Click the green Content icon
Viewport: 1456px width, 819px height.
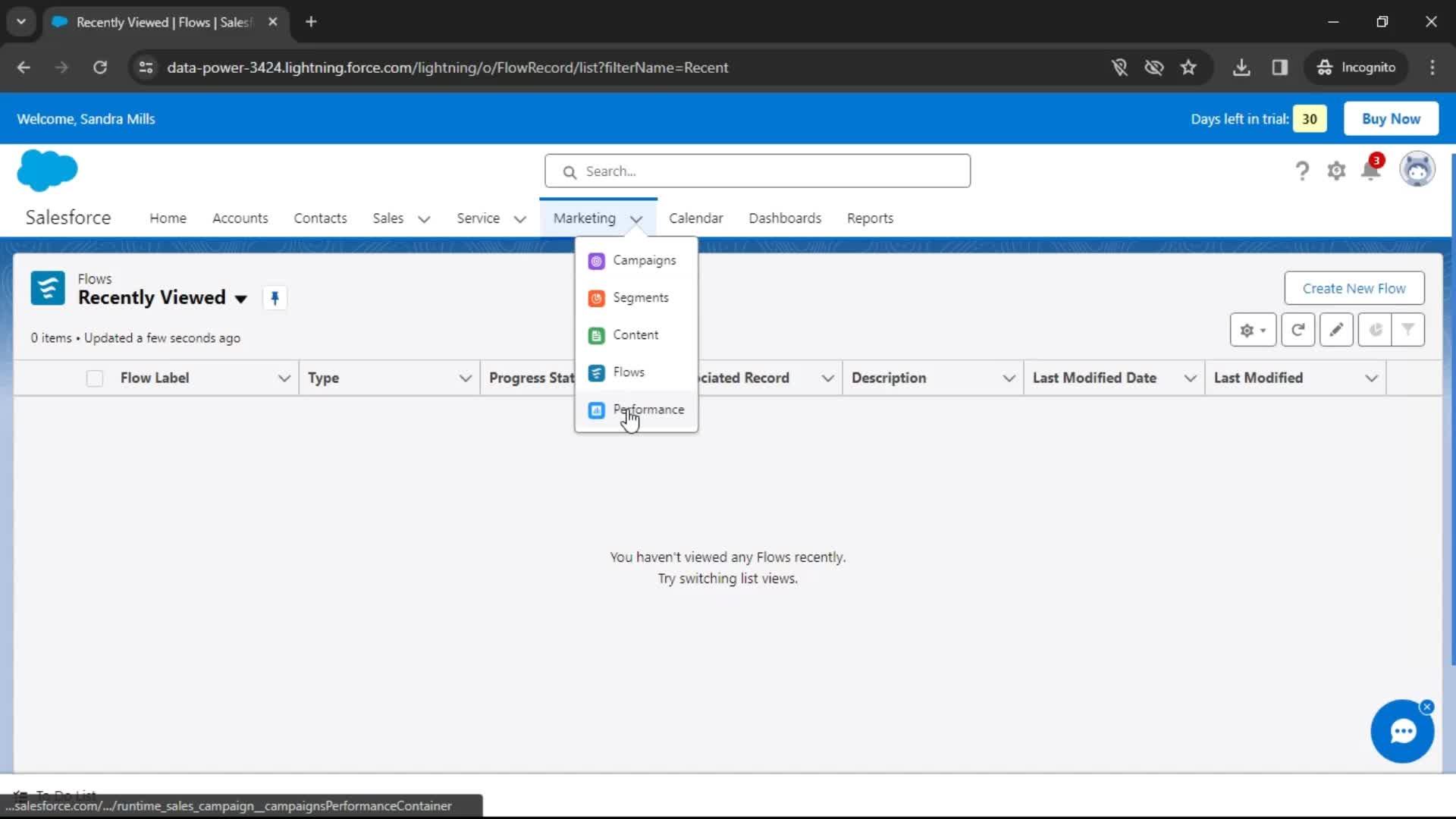597,335
